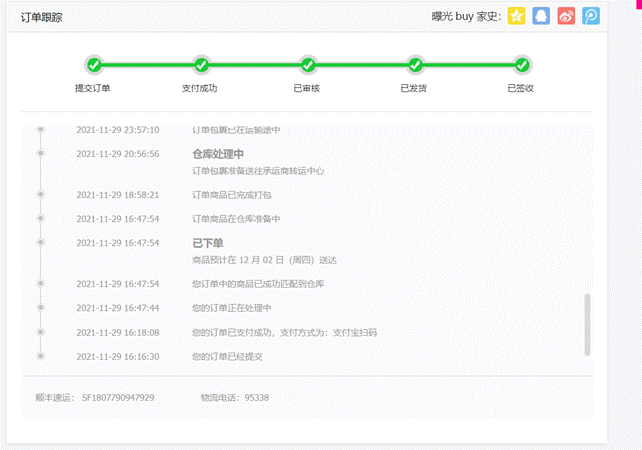Click the 已下单 status heading

(x=208, y=243)
